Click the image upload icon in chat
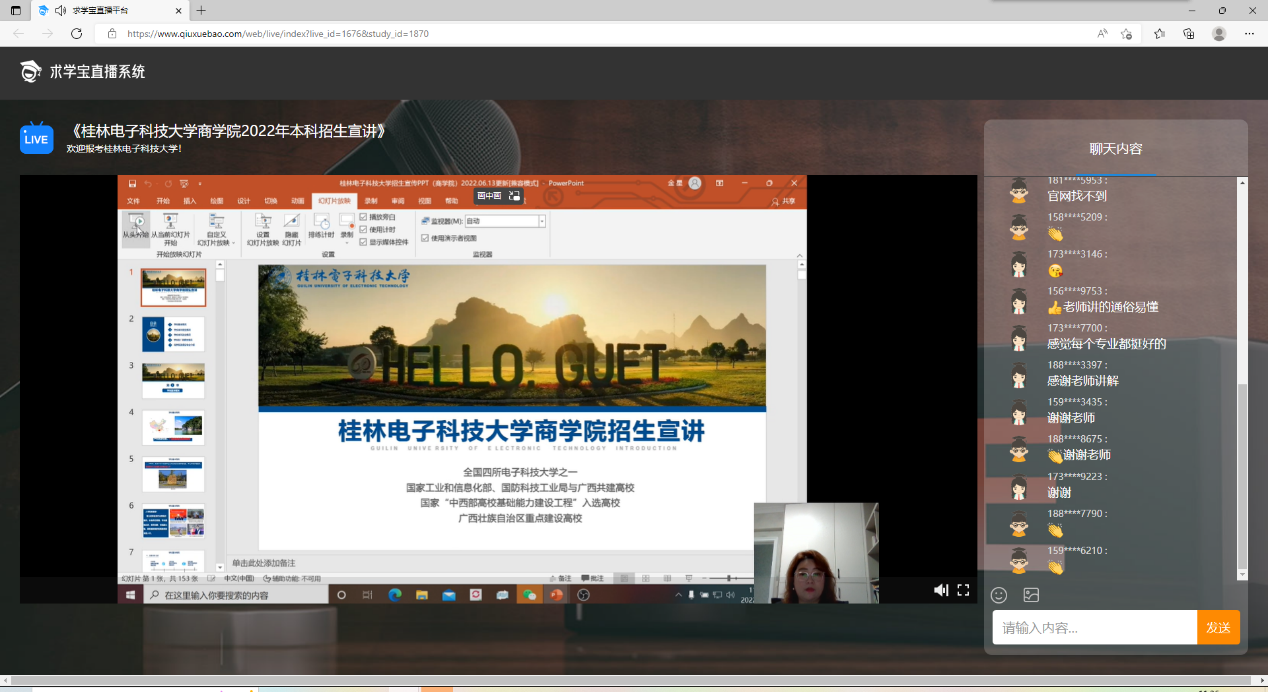The height and width of the screenshot is (692, 1268). [x=1031, y=595]
